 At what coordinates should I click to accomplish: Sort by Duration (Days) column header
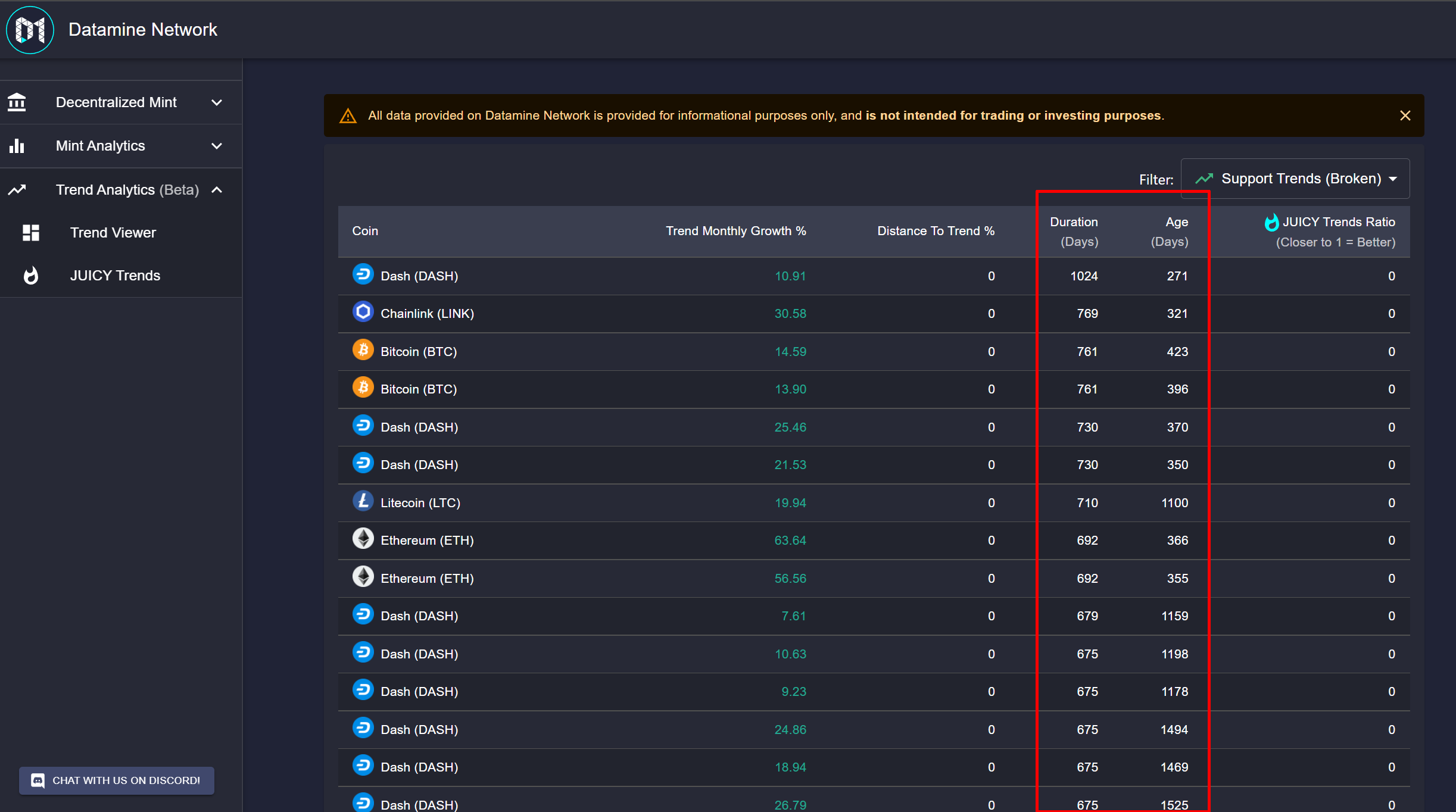pos(1074,232)
